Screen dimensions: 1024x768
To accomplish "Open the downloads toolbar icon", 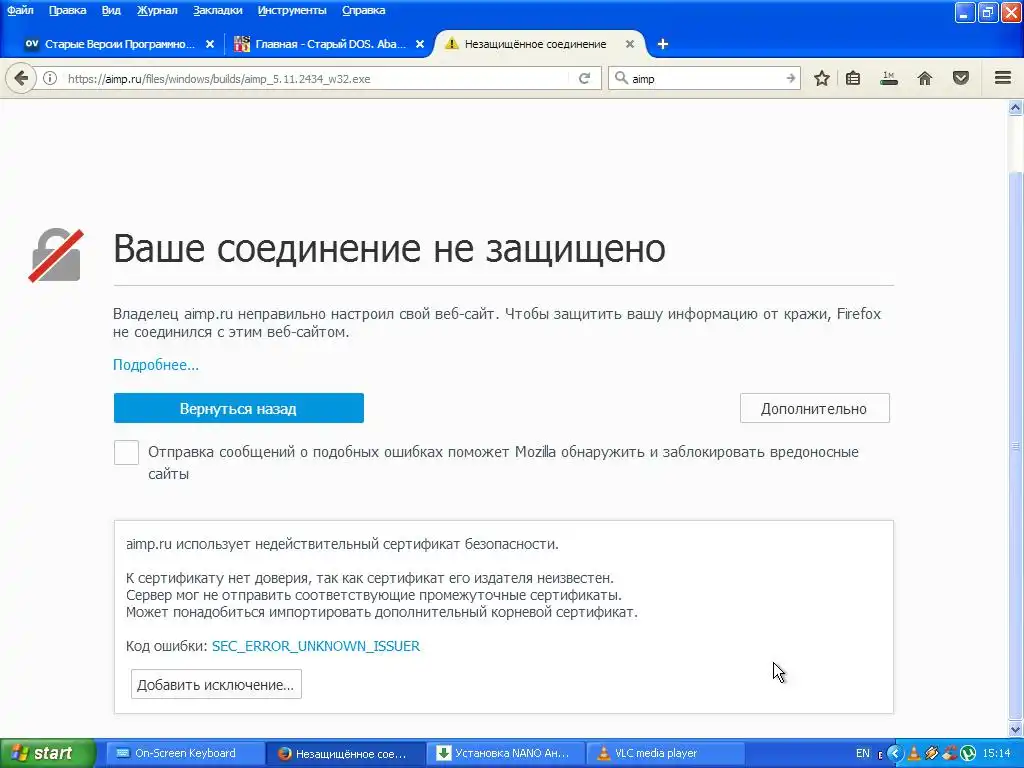I will [889, 78].
